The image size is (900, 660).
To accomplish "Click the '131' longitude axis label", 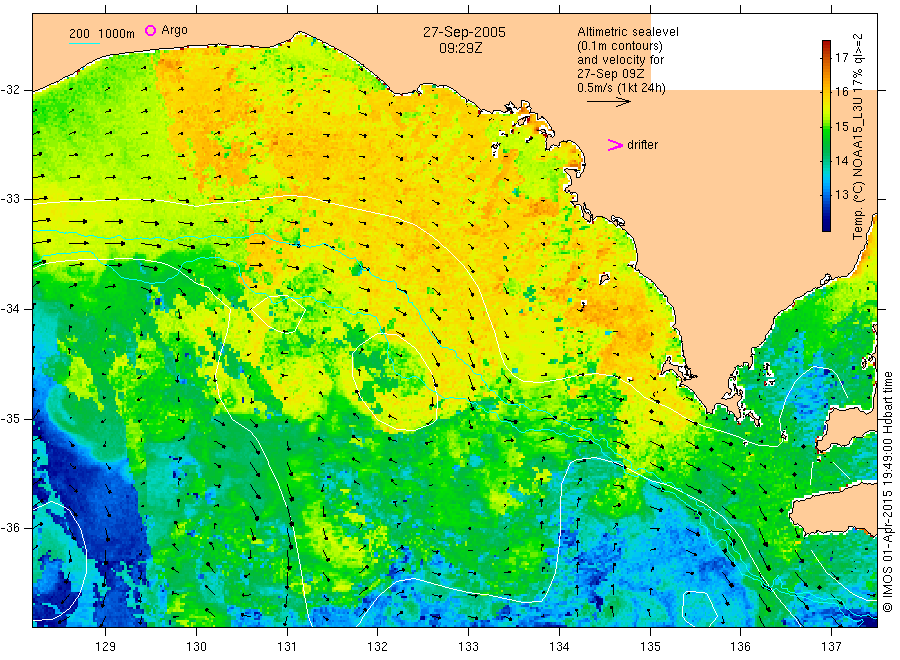I will pos(287,647).
